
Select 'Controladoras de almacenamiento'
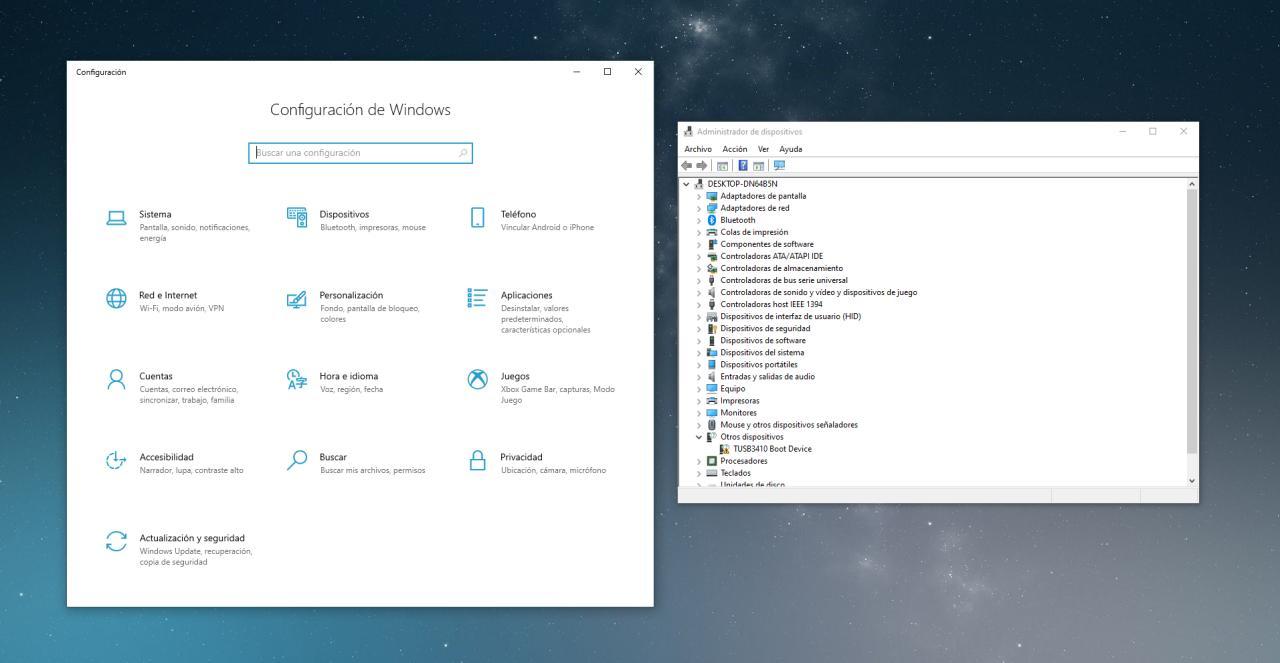(782, 268)
